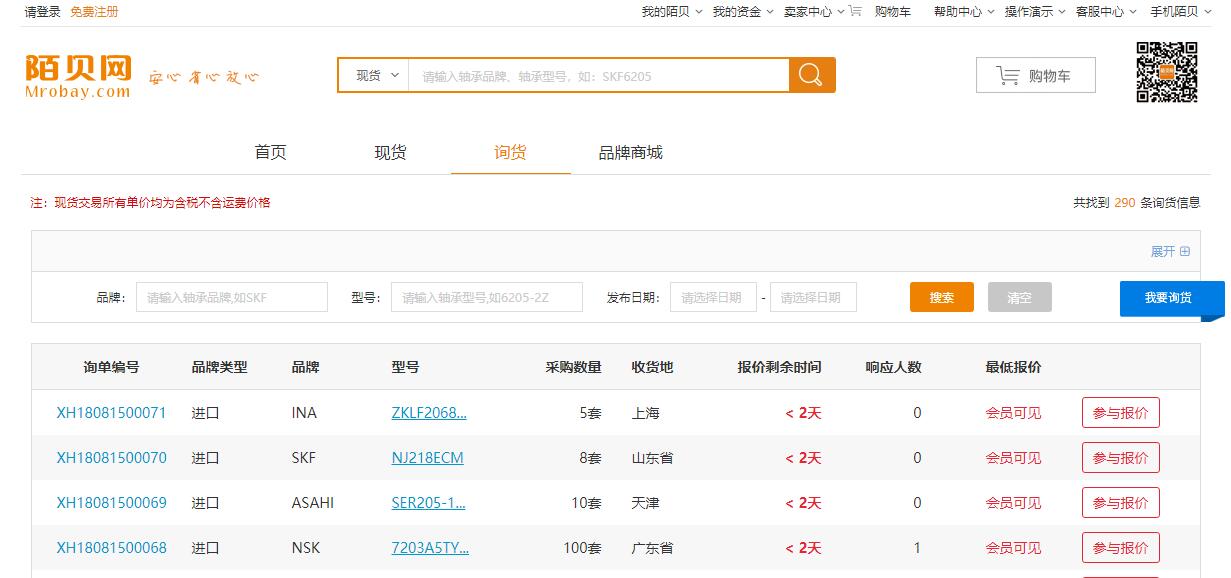Go to the 首页 tab

[270, 153]
